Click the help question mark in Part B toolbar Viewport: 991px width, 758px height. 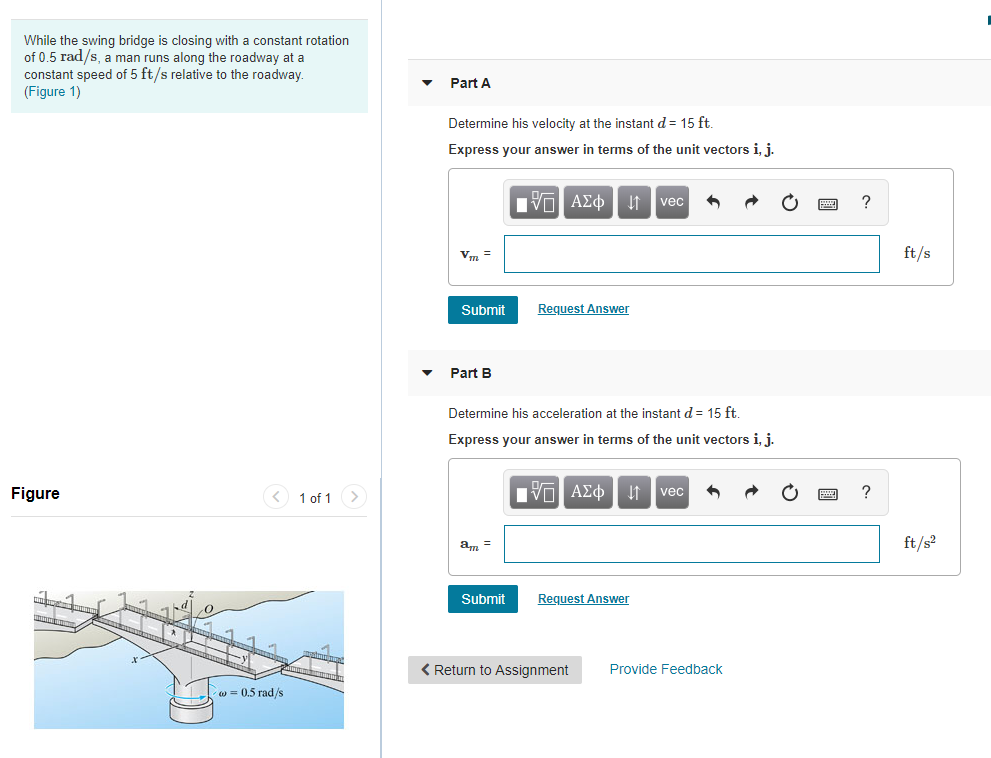[865, 492]
